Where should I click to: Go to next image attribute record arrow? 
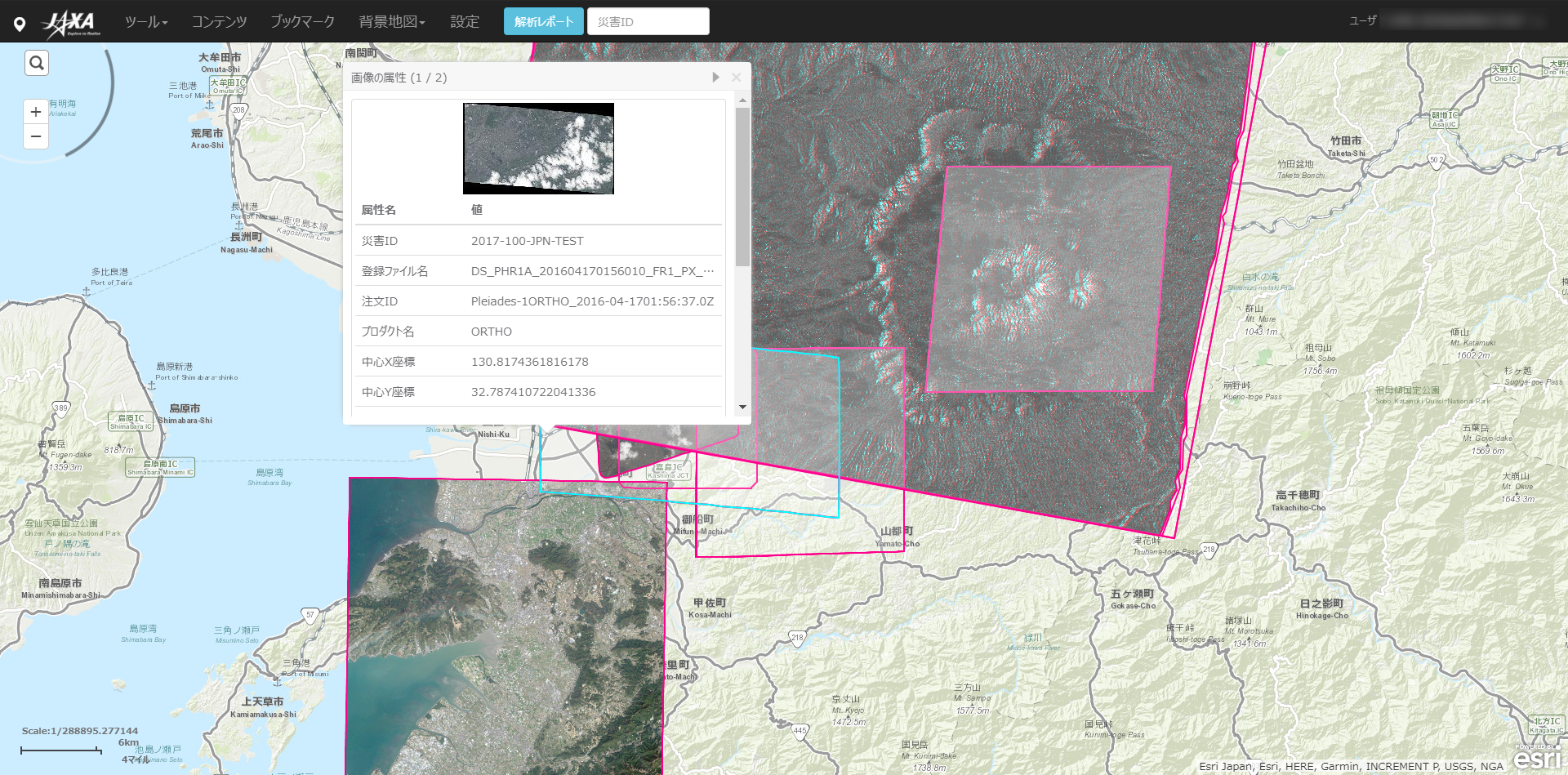[715, 78]
